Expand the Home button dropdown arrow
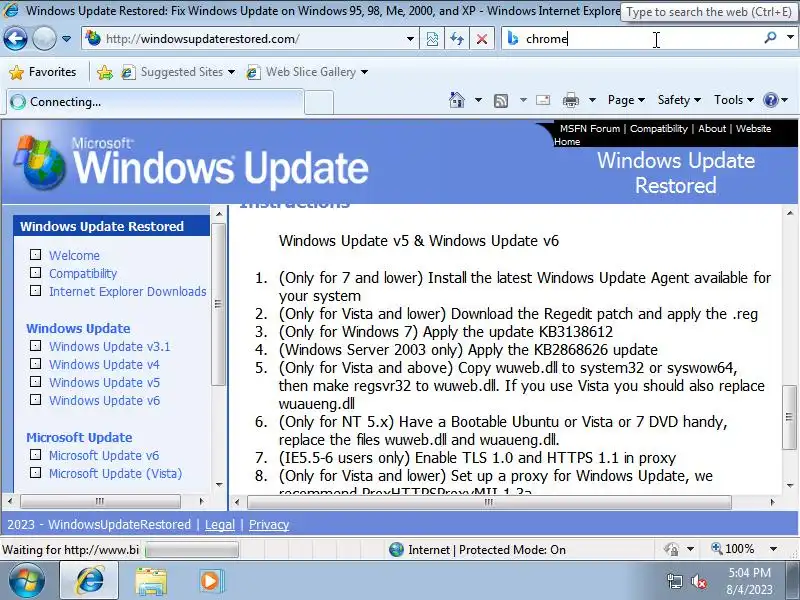The height and width of the screenshot is (600, 800). [x=478, y=100]
